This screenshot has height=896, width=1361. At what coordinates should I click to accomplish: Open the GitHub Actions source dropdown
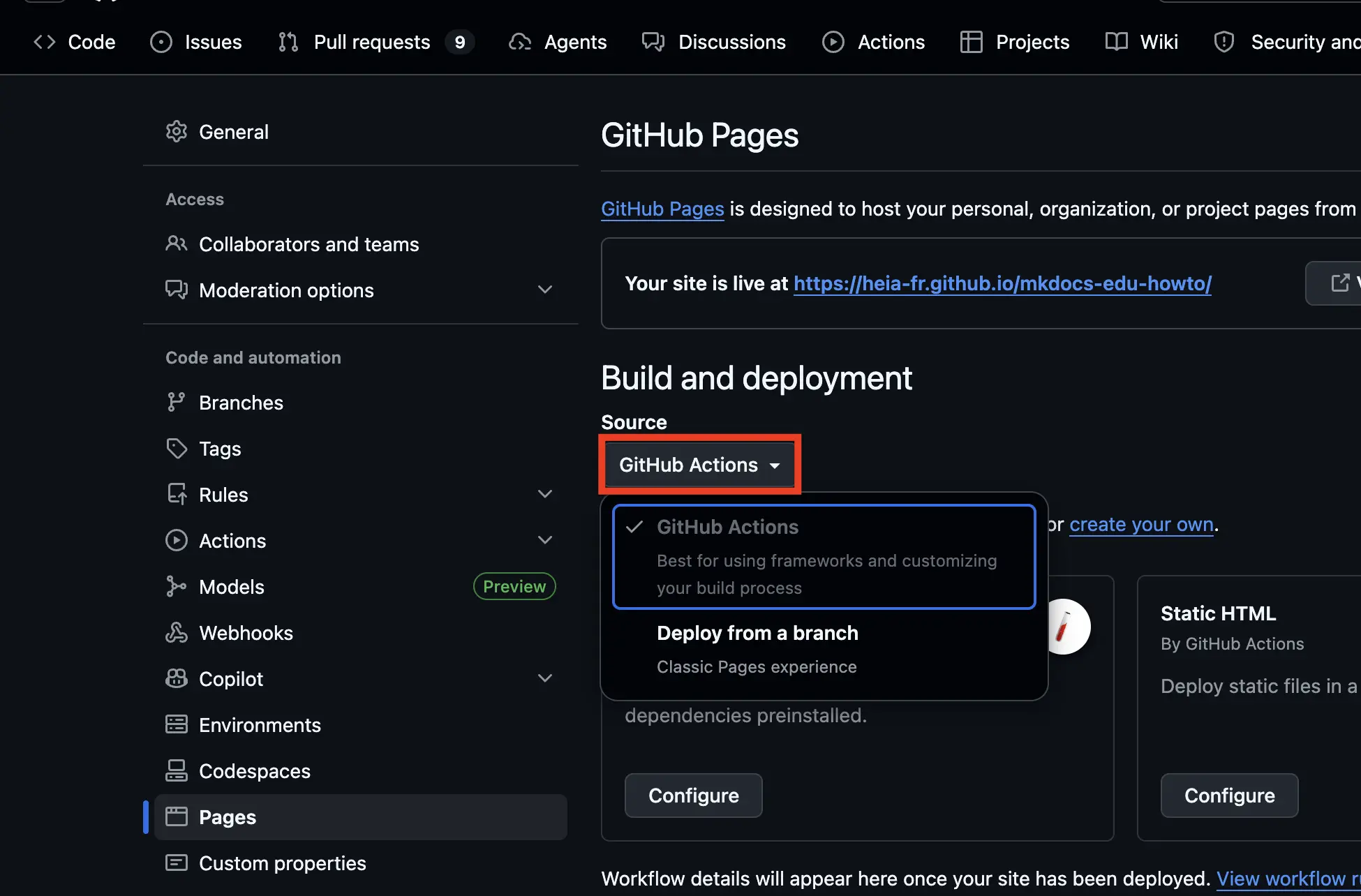(699, 465)
